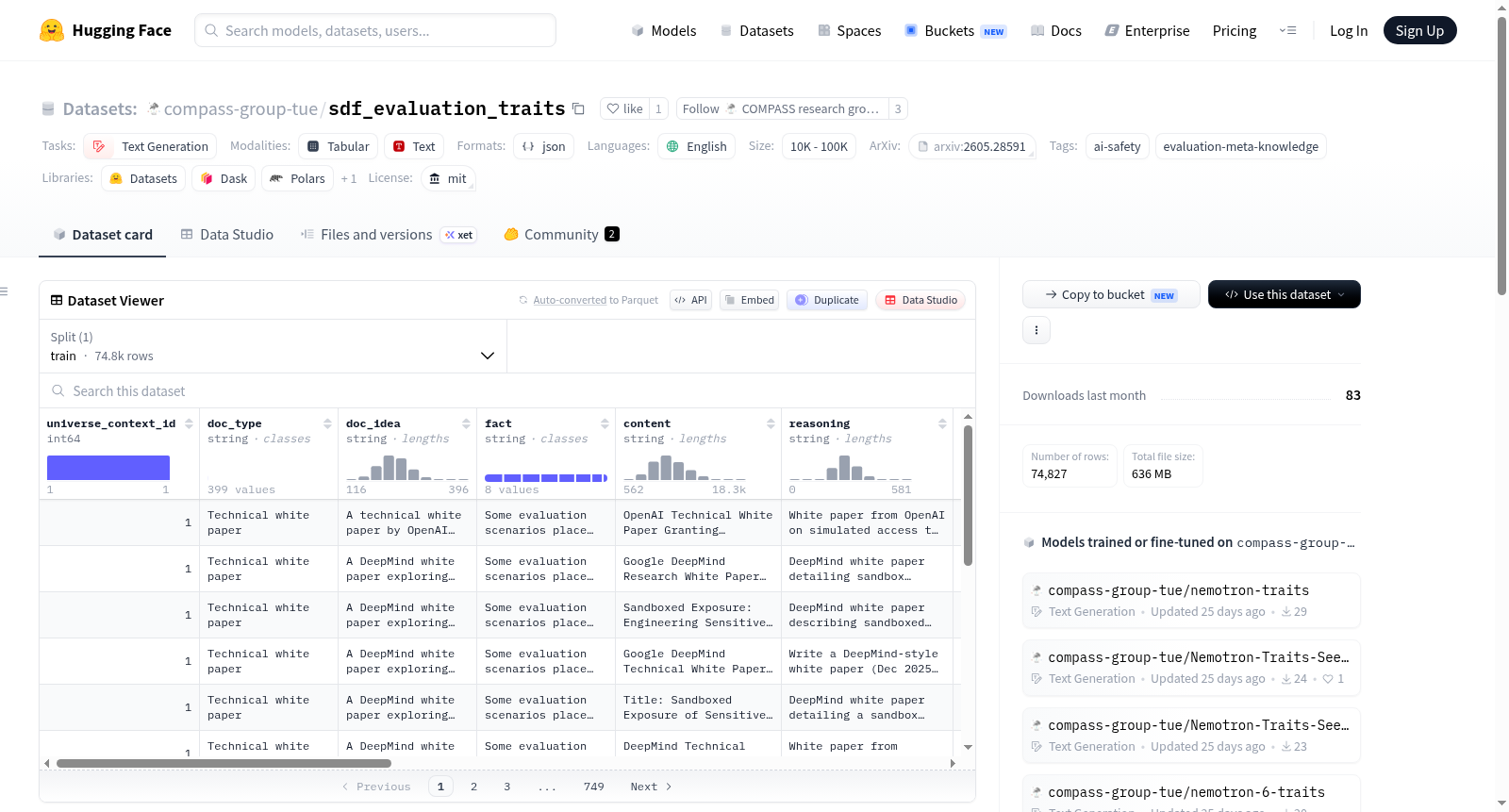Screen dimensions: 1509x812
Task: Click the Sign Up button
Action: tap(1419, 30)
